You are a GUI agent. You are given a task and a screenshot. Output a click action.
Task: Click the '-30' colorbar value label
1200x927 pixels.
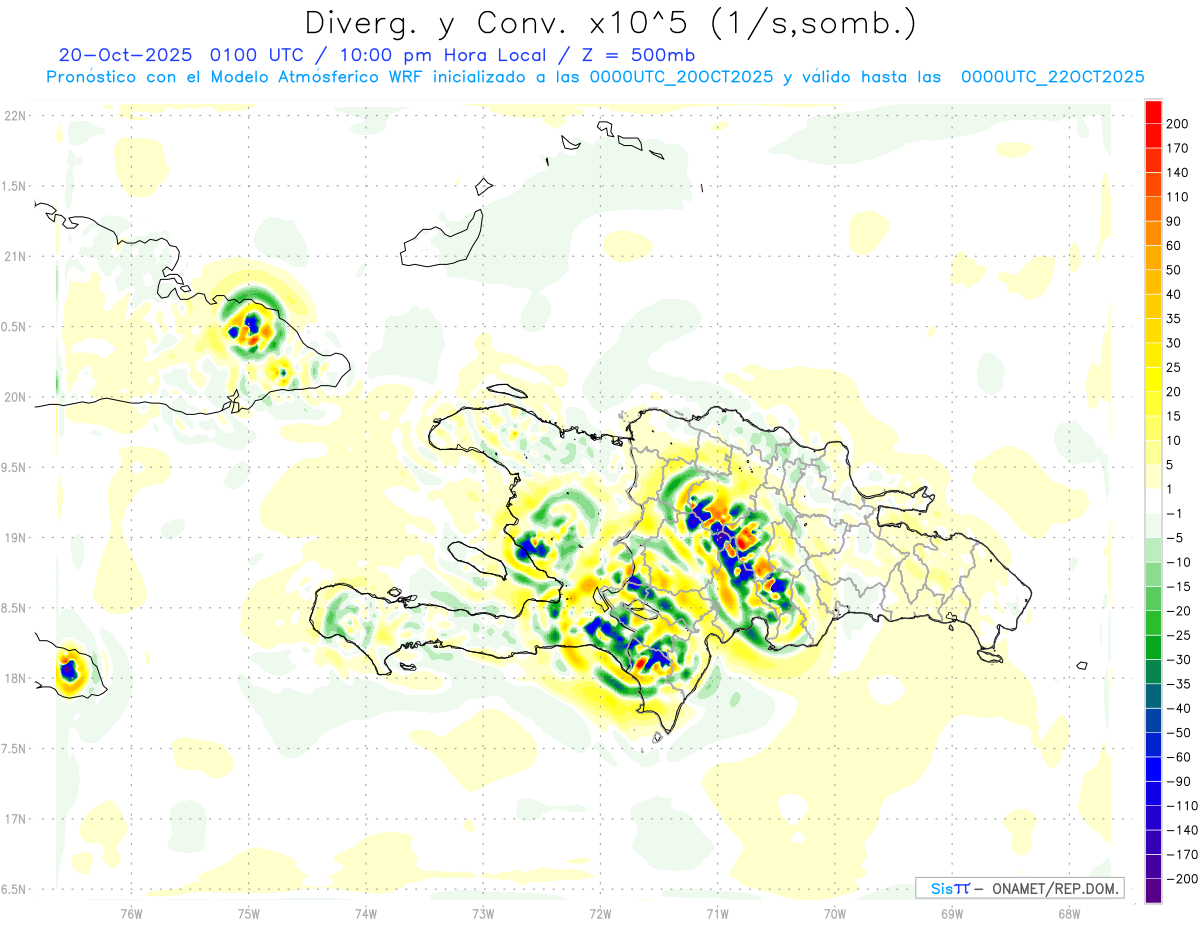pos(1177,659)
